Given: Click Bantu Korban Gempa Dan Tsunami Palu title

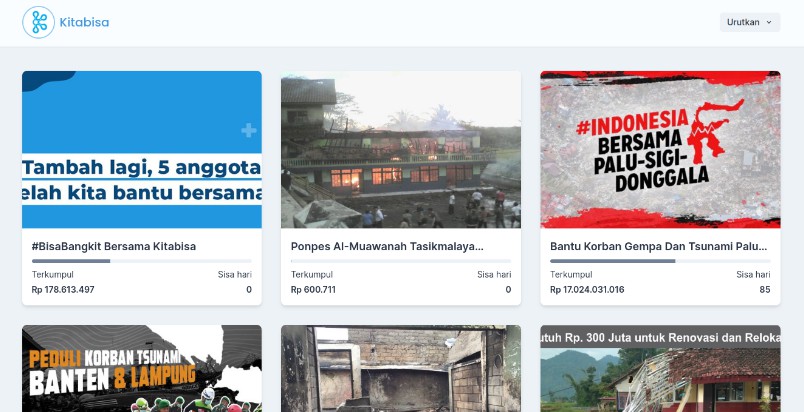Looking at the screenshot, I should coord(658,246).
